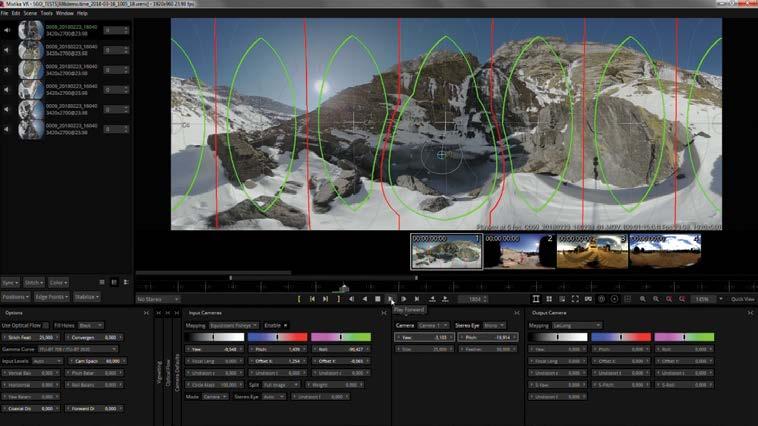This screenshot has height=426, width=758.
Task: Click the last list-layout icon beside Color
Action: tap(126, 282)
